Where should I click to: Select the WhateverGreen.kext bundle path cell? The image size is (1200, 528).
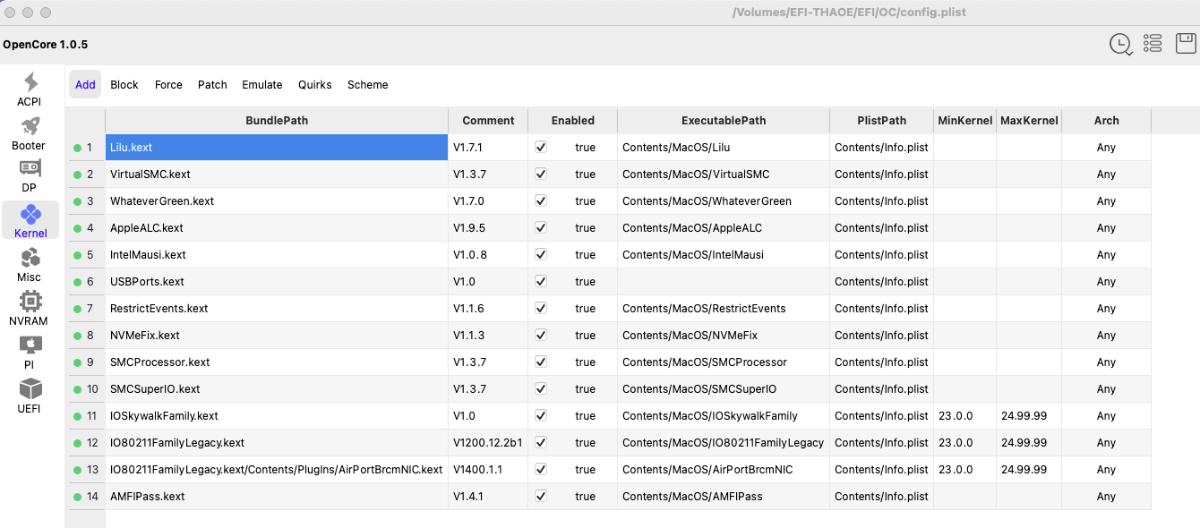pyautogui.click(x=277, y=201)
